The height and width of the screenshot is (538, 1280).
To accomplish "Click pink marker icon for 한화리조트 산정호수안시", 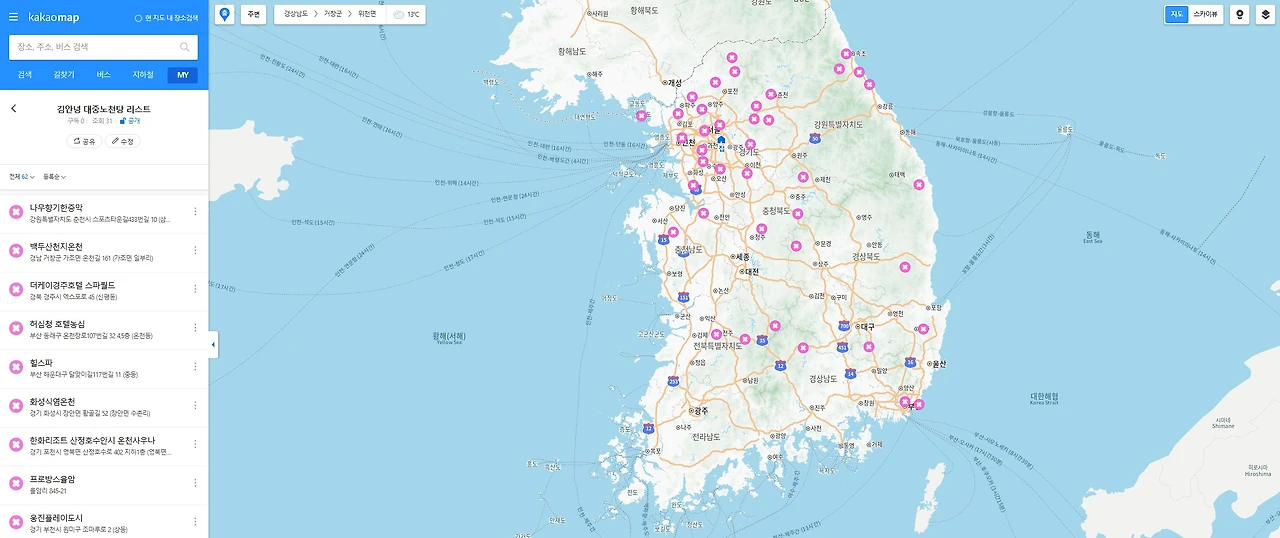I will pos(16,445).
